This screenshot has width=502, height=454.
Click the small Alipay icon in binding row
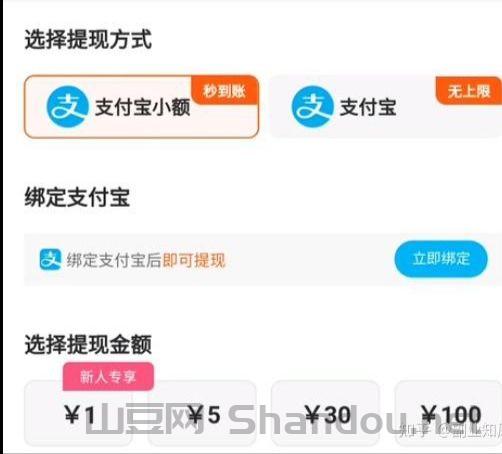click(50, 259)
